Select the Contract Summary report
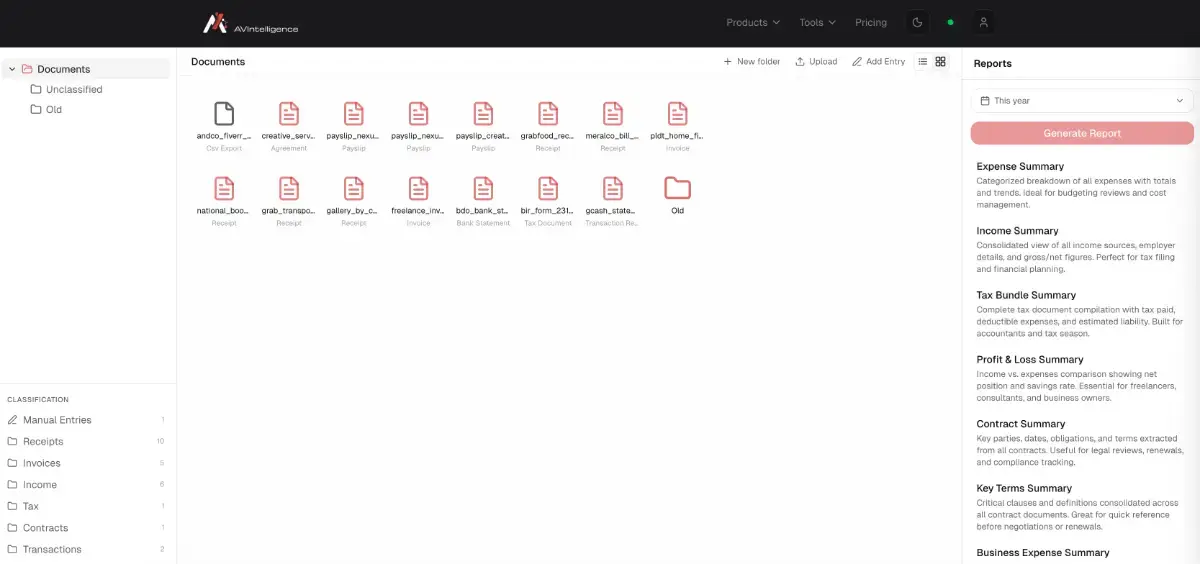The image size is (1200, 564). (x=1082, y=443)
